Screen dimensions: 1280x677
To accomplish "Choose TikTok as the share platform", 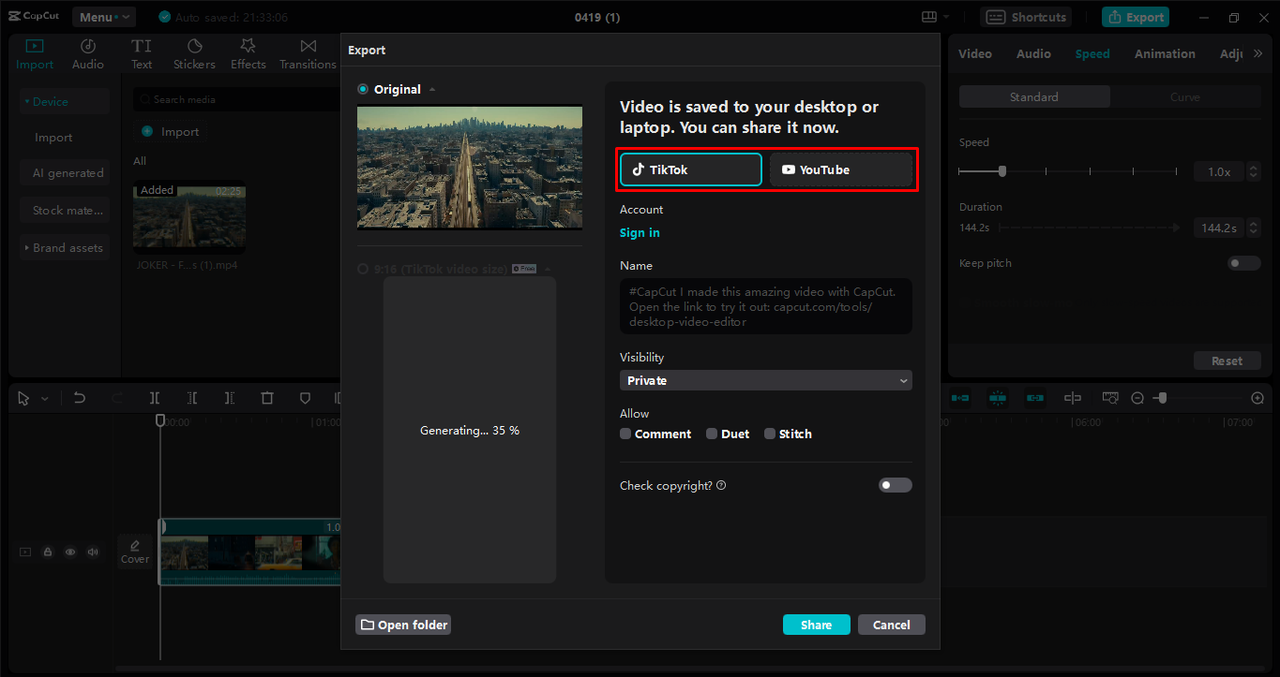I will [x=691, y=170].
